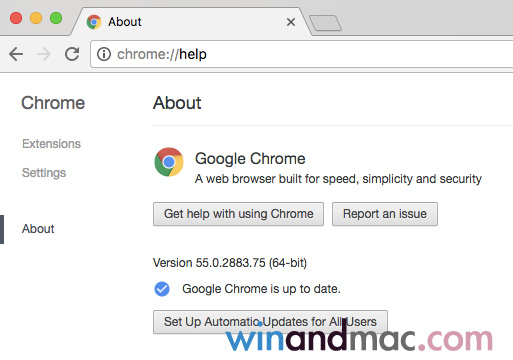This screenshot has width=513, height=360.
Task: Click the About page heading
Action: click(x=177, y=103)
